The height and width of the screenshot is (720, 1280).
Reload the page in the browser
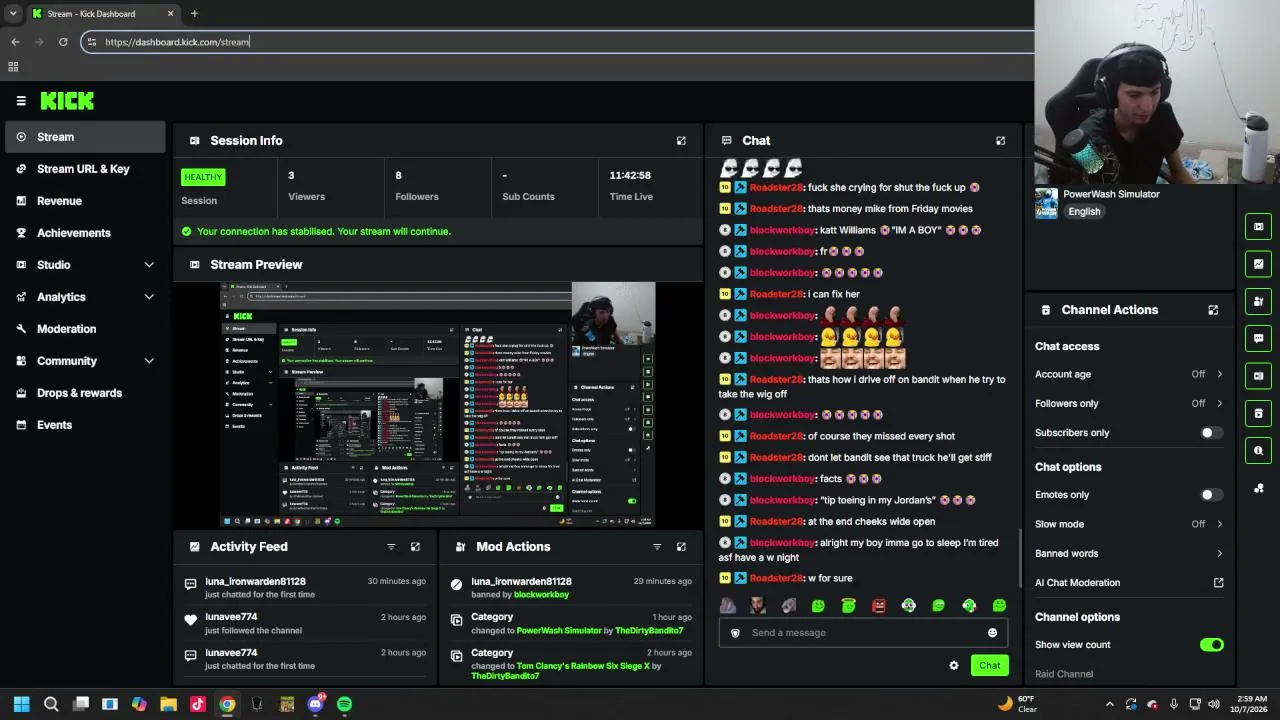pyautogui.click(x=63, y=42)
